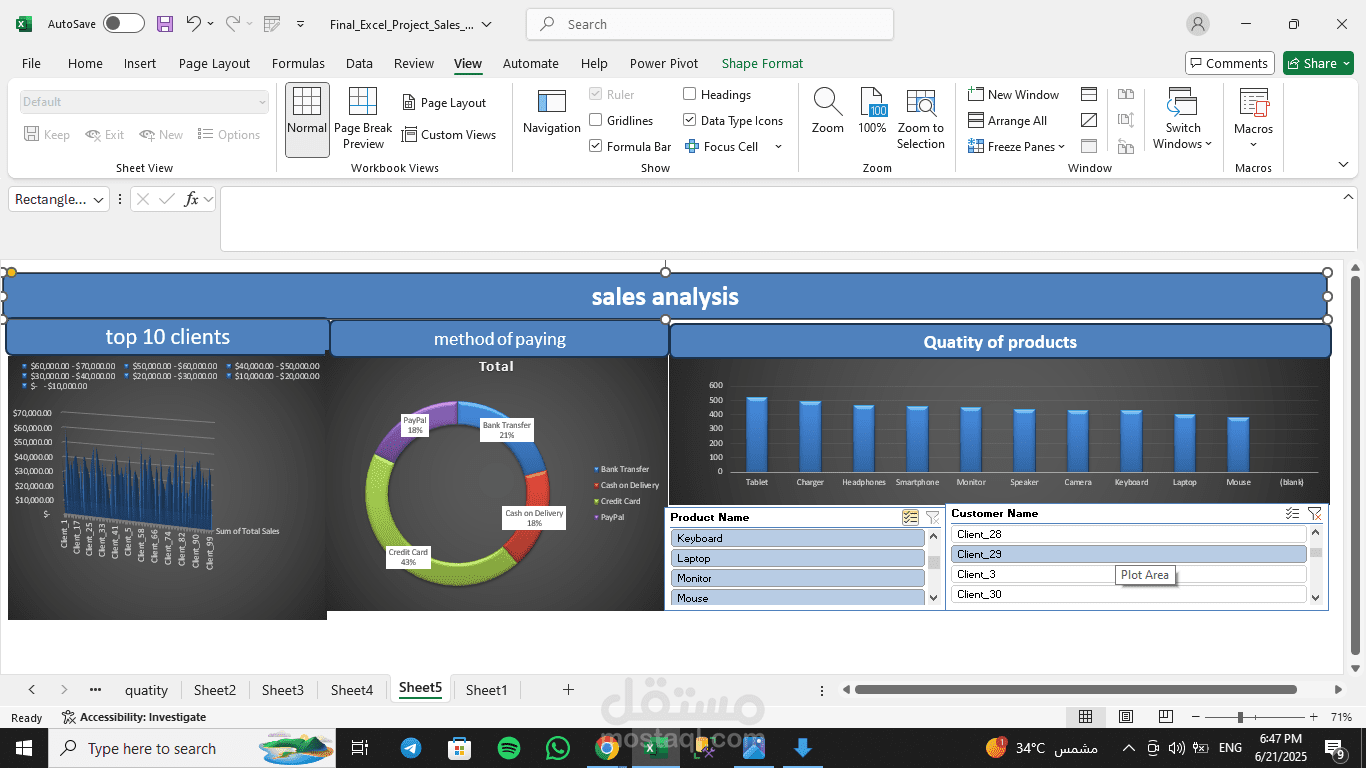Switch to Normal workbook view
This screenshot has width=1366, height=768.
click(307, 120)
